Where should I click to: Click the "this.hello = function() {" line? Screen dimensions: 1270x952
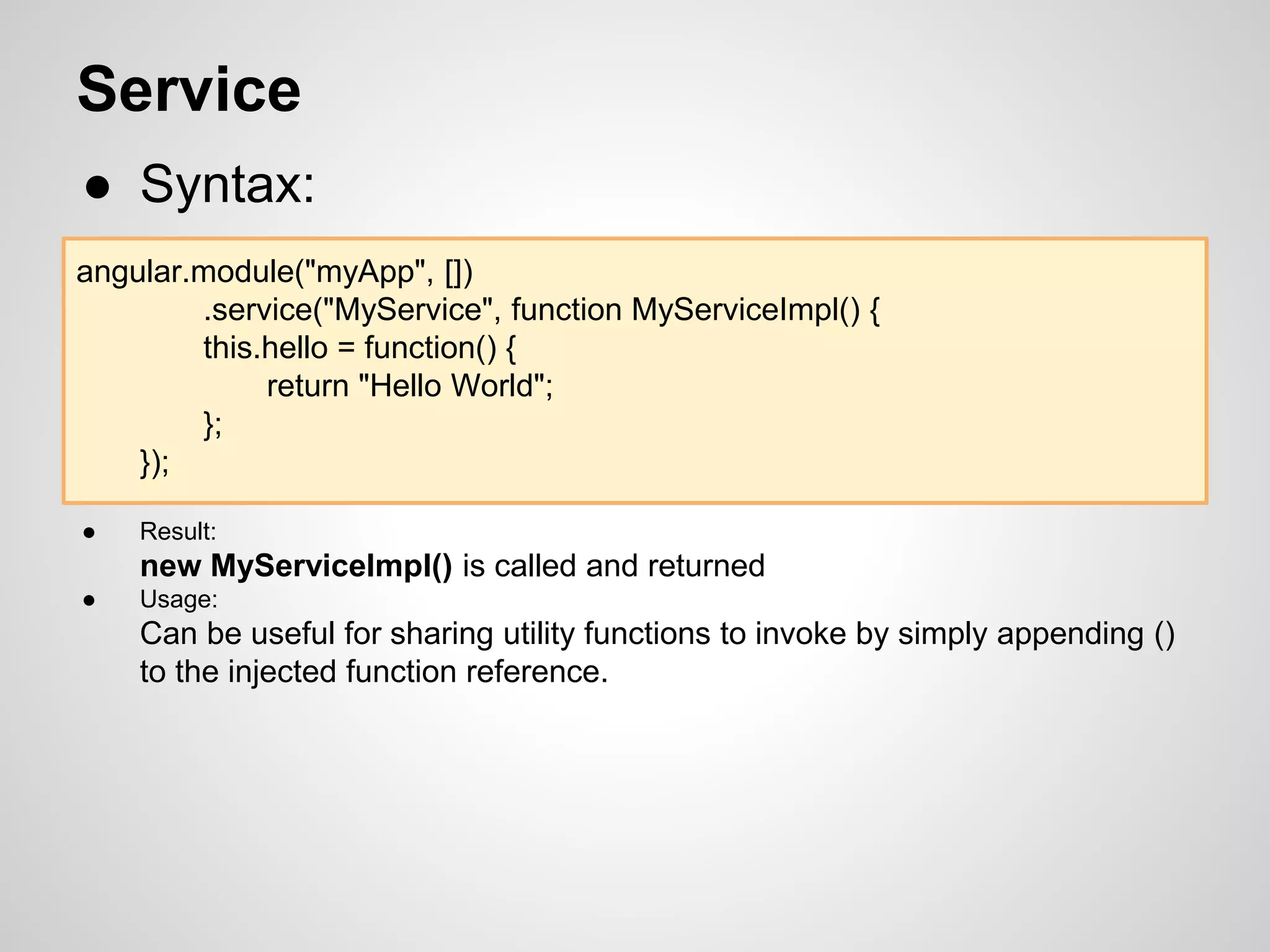click(360, 348)
